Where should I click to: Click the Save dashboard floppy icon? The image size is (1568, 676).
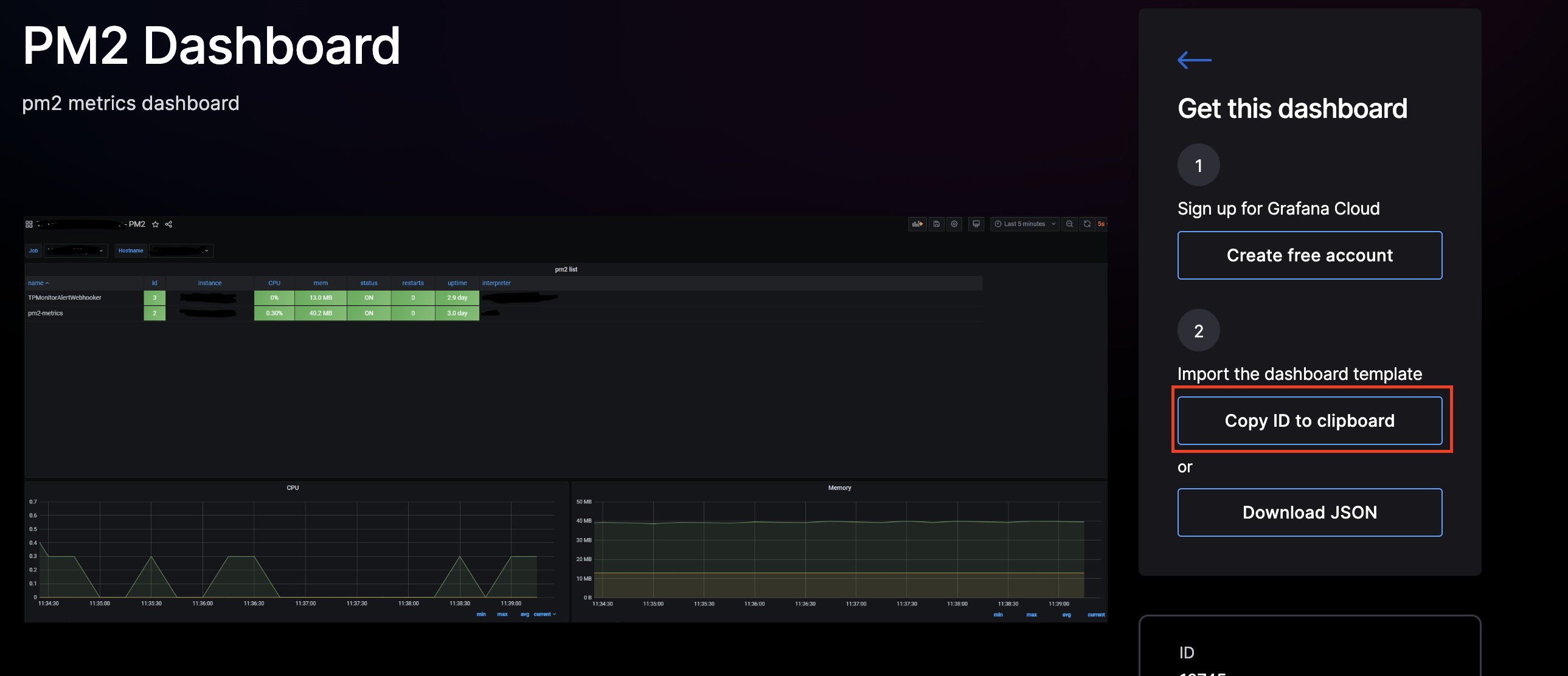point(936,224)
